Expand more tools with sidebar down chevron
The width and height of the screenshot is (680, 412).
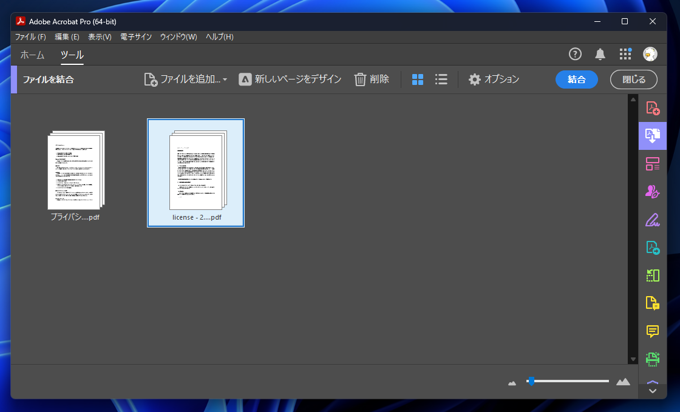(x=653, y=391)
